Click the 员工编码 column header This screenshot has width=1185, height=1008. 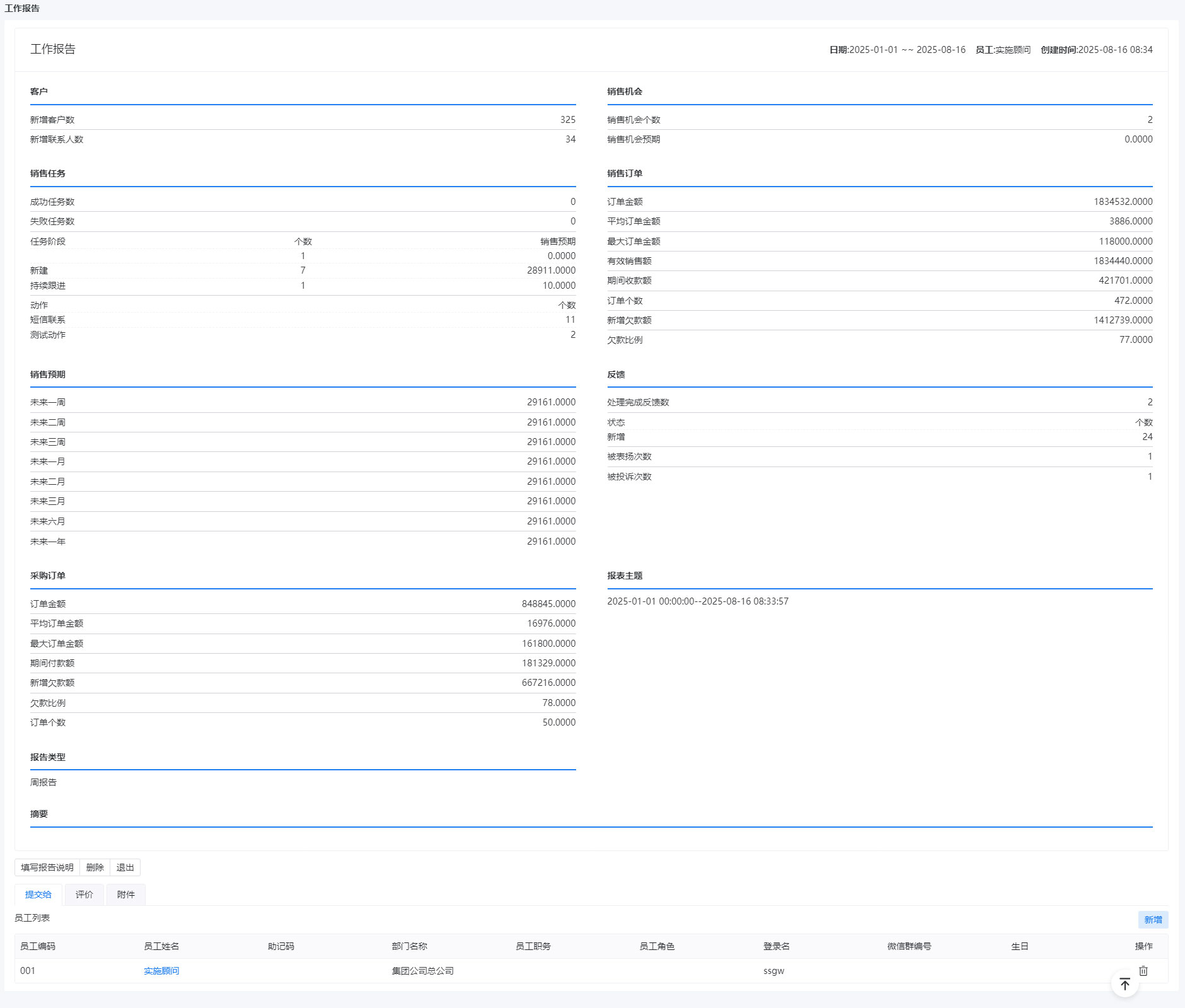pos(38,946)
